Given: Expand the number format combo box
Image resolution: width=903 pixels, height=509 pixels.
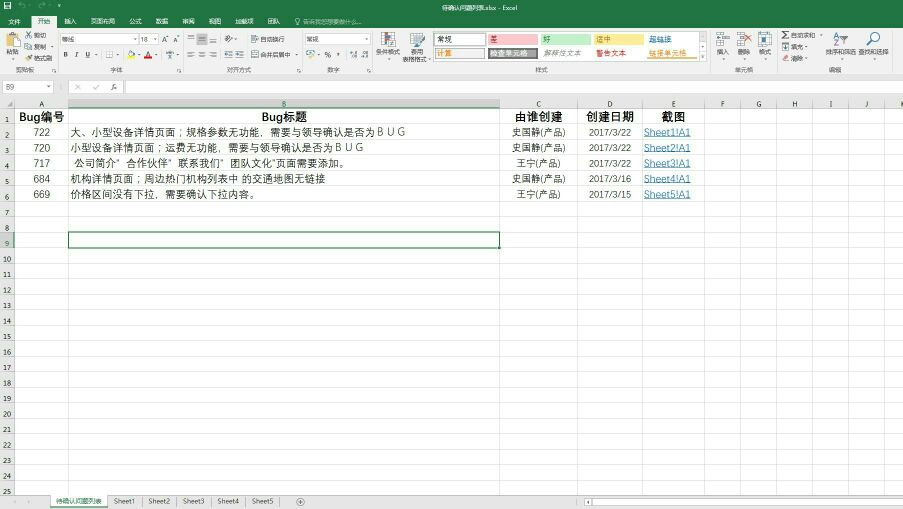Looking at the screenshot, I should (x=366, y=39).
